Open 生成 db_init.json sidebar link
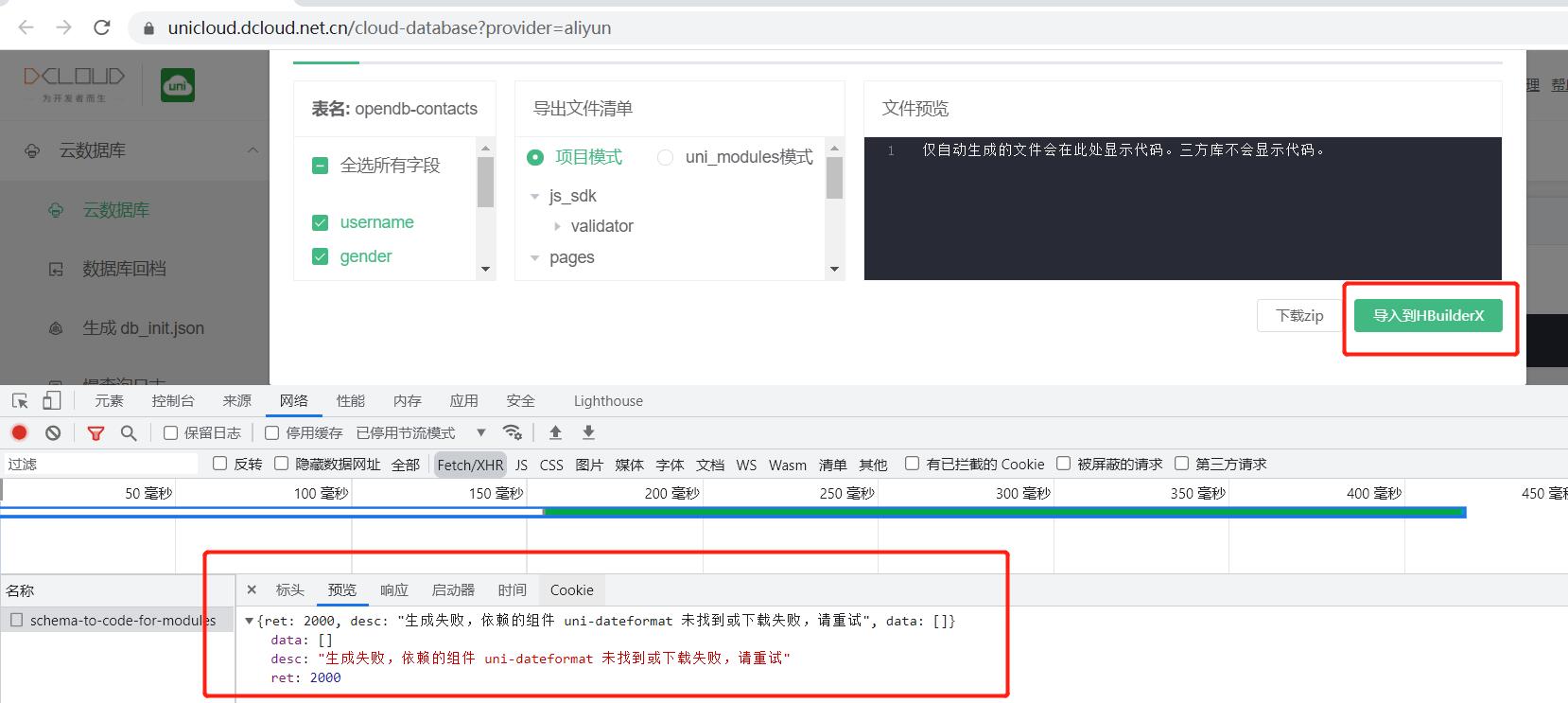 point(143,328)
